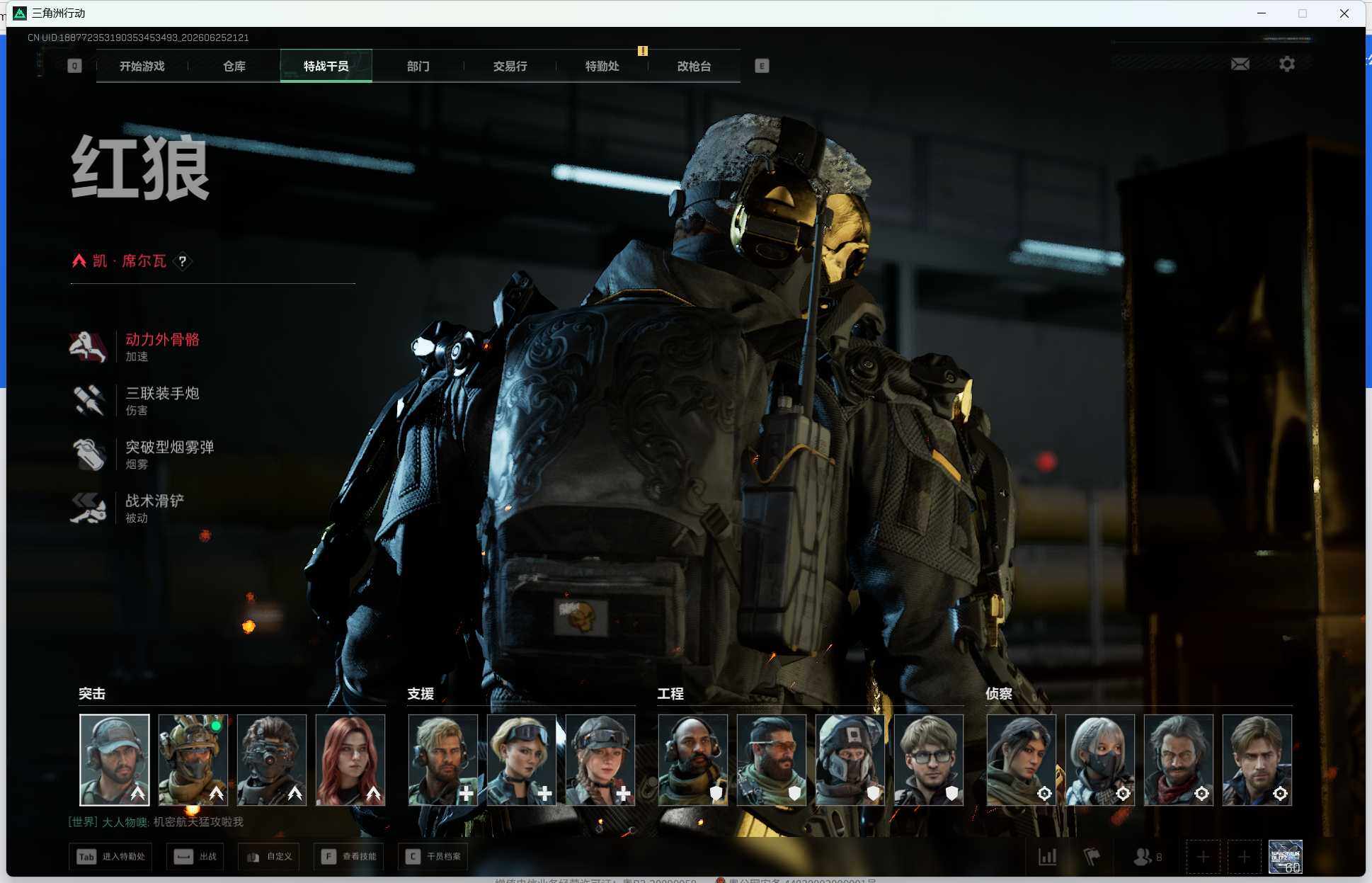Open the C 干员档案 button
The height and width of the screenshot is (883, 1372).
coord(433,857)
